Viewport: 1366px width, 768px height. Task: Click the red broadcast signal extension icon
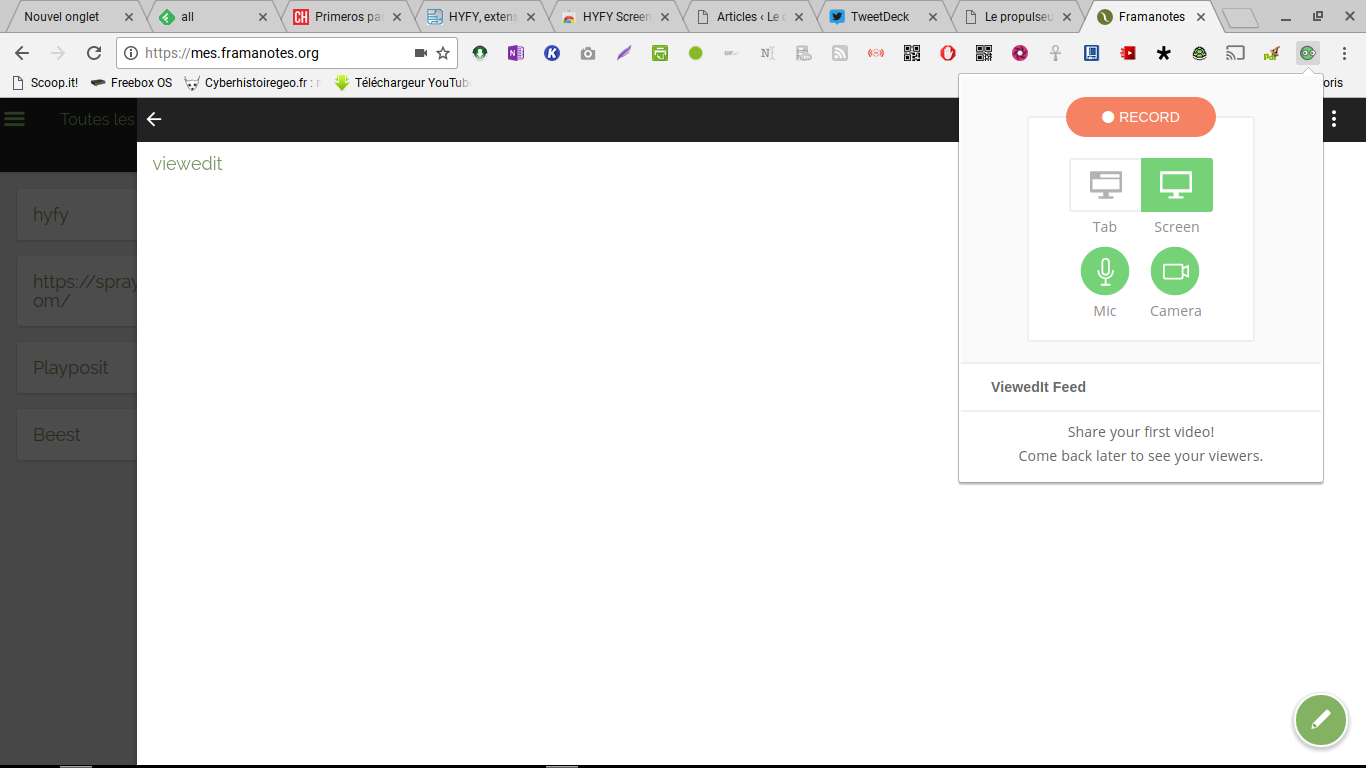pos(876,53)
